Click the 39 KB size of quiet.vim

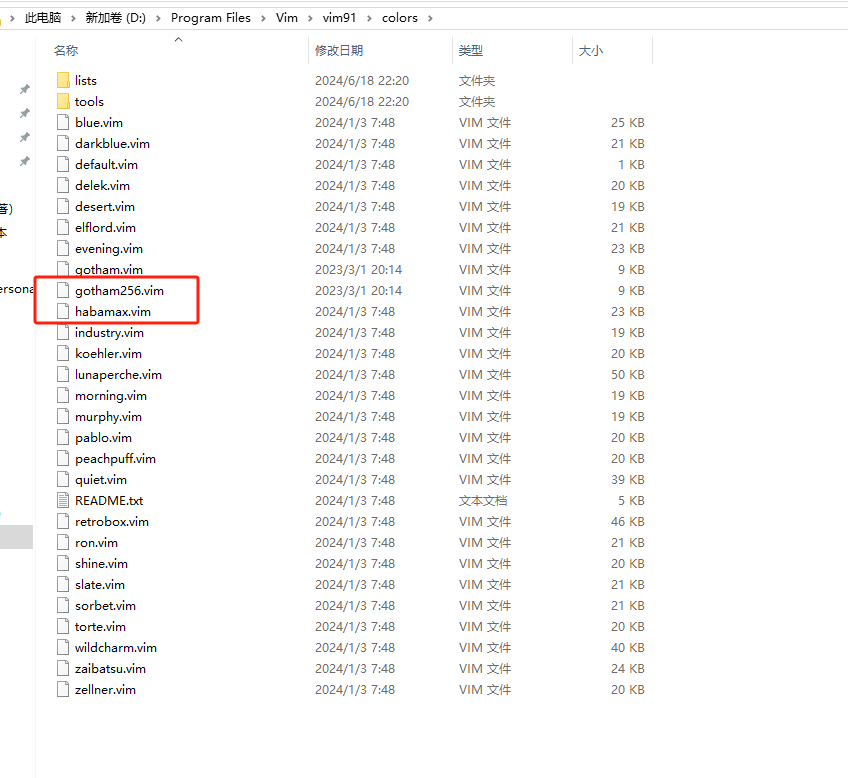(x=628, y=480)
